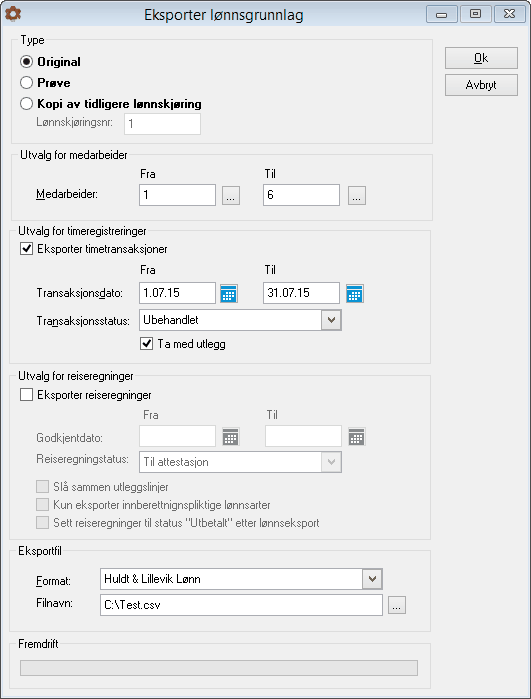Click the Ok button
Viewport: 531px width, 699px height.
481,58
